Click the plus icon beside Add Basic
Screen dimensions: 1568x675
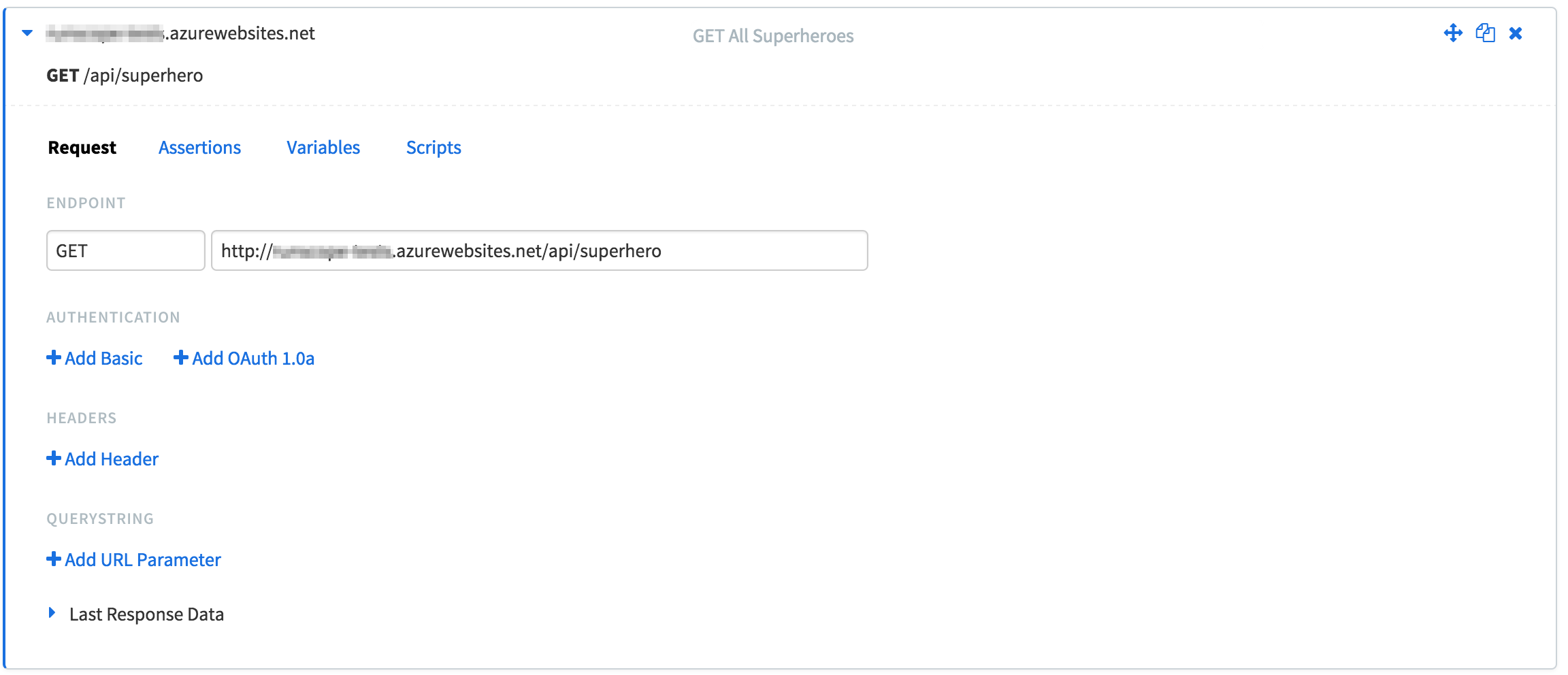click(x=54, y=357)
